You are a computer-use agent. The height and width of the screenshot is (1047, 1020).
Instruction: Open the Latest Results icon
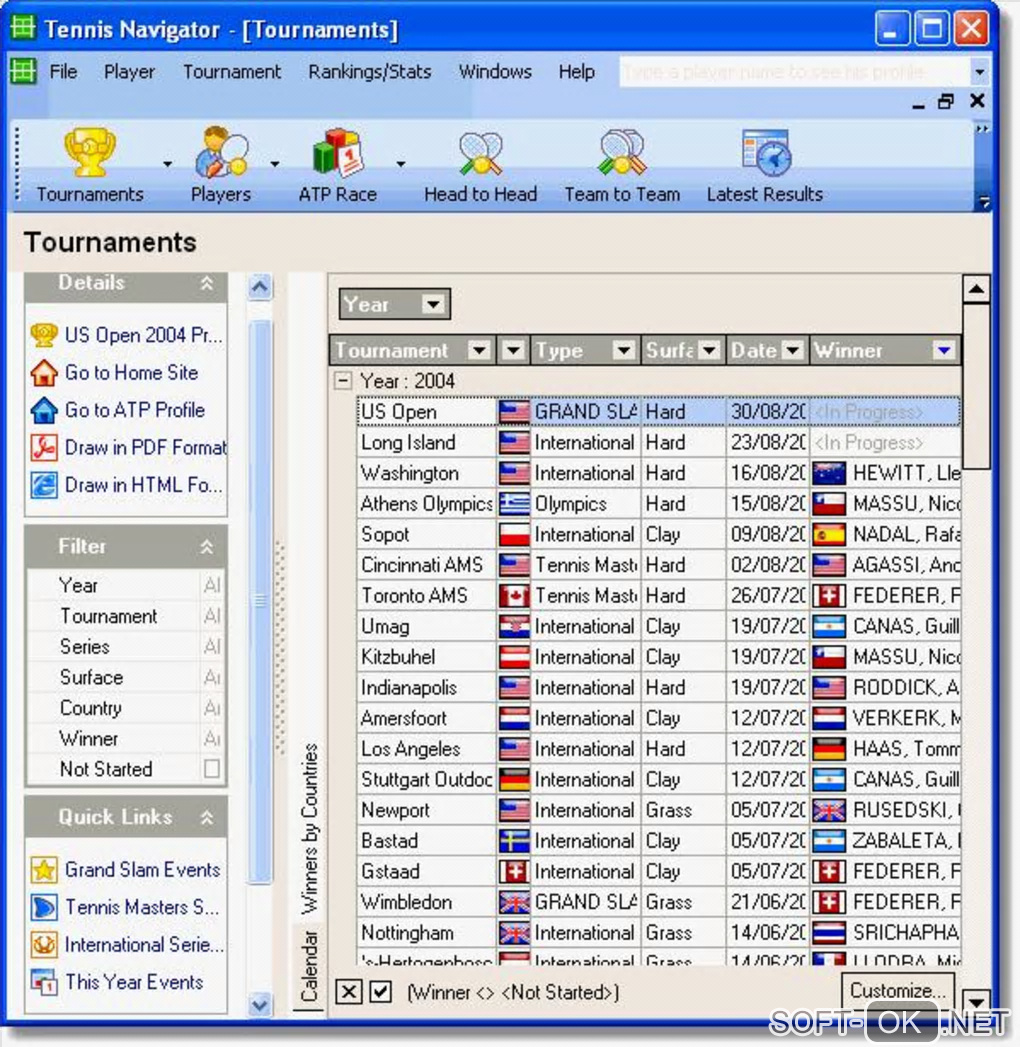pyautogui.click(x=766, y=153)
